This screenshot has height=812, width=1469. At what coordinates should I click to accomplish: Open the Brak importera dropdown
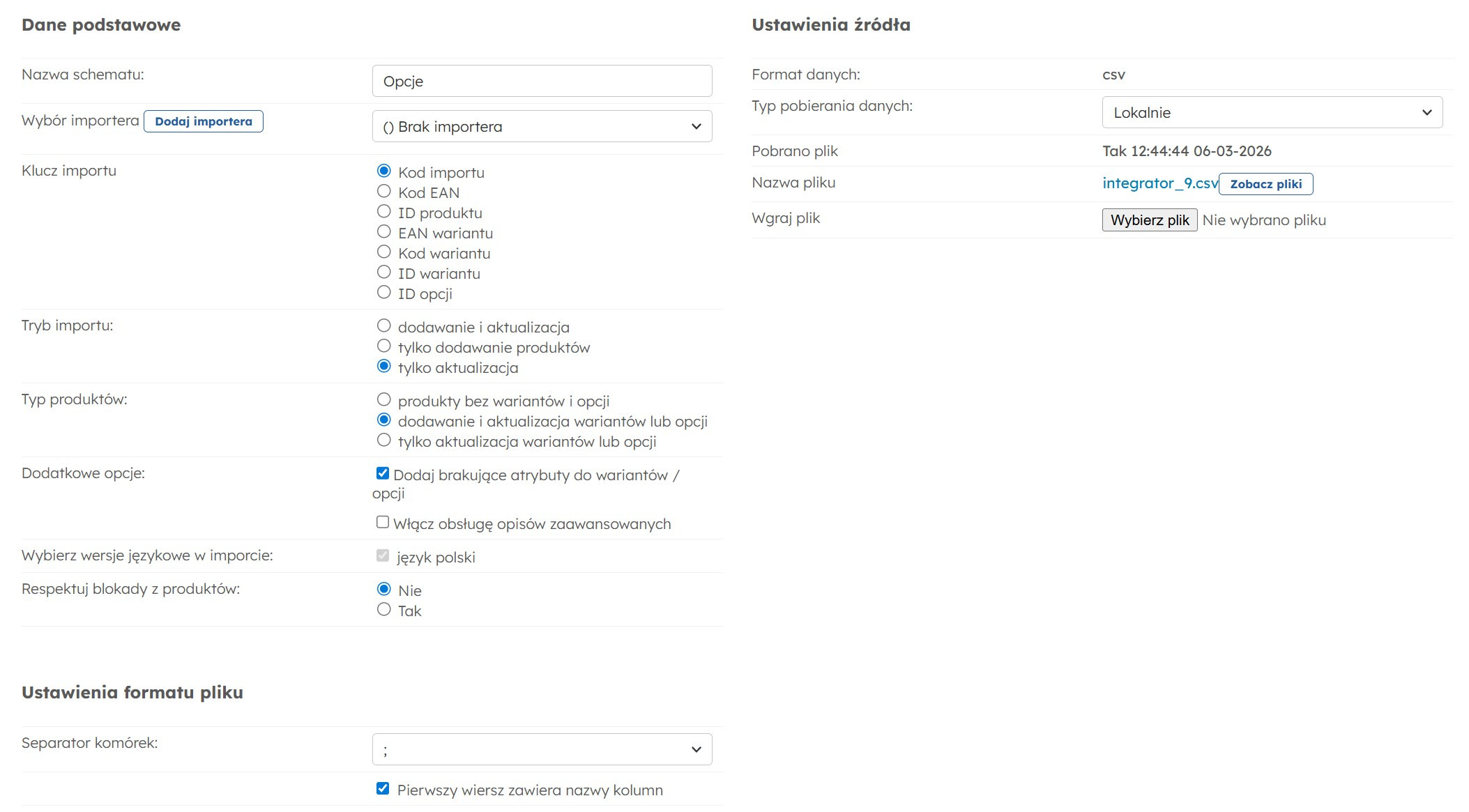pyautogui.click(x=542, y=126)
